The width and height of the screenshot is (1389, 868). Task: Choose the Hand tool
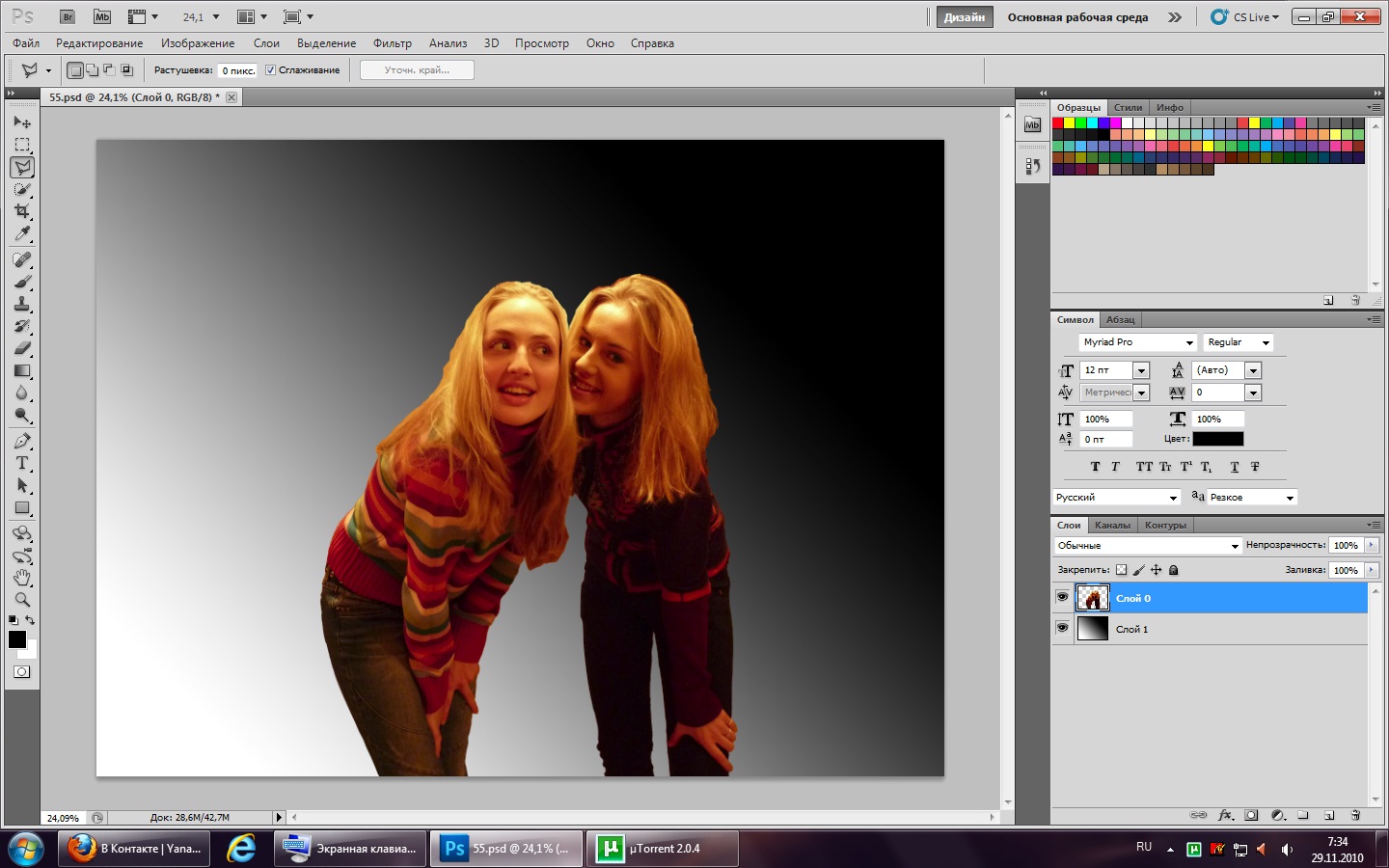[22, 578]
